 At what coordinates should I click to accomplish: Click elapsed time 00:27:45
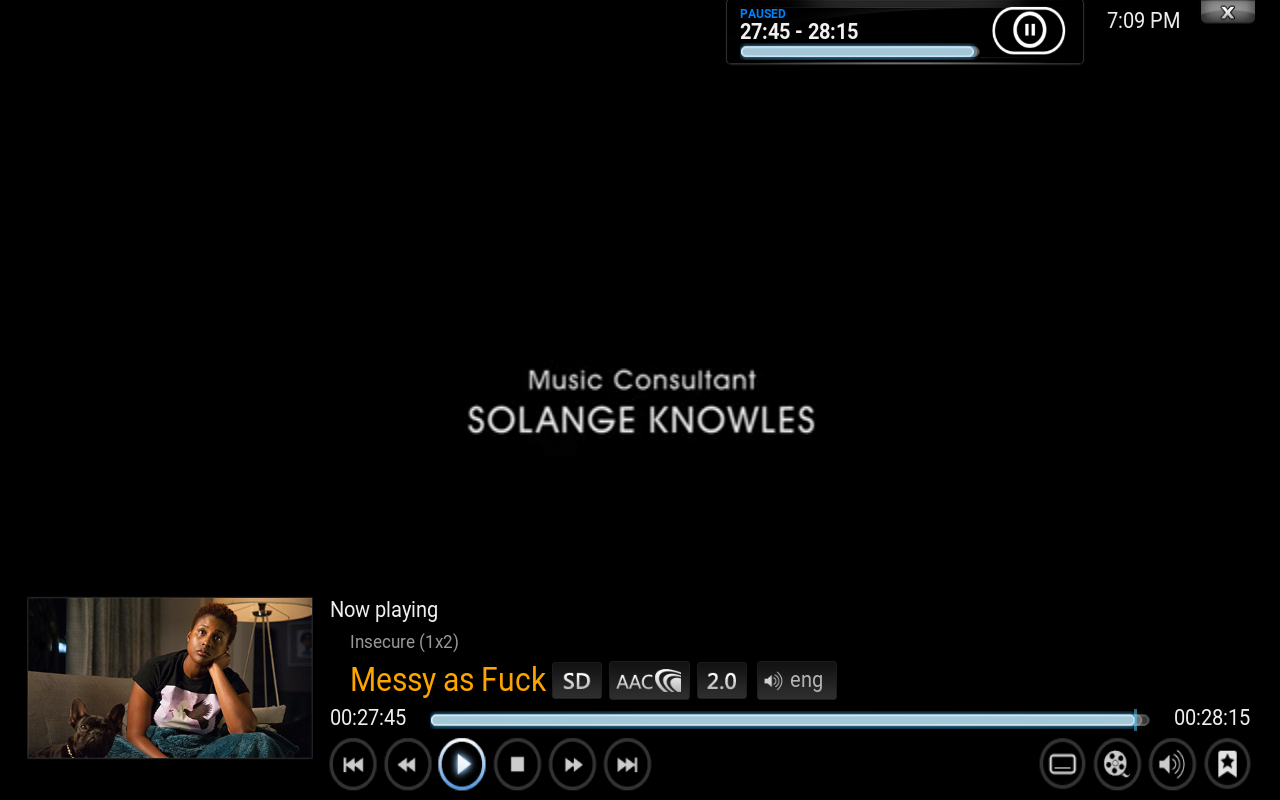(x=368, y=718)
